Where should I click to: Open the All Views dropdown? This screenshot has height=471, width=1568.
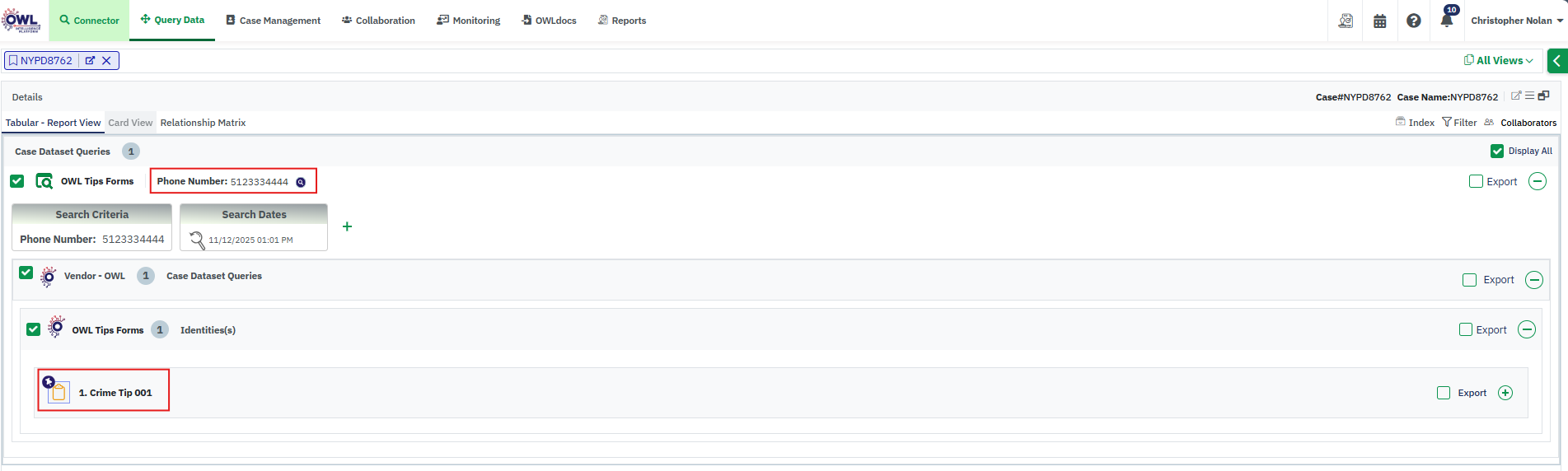(x=1499, y=60)
